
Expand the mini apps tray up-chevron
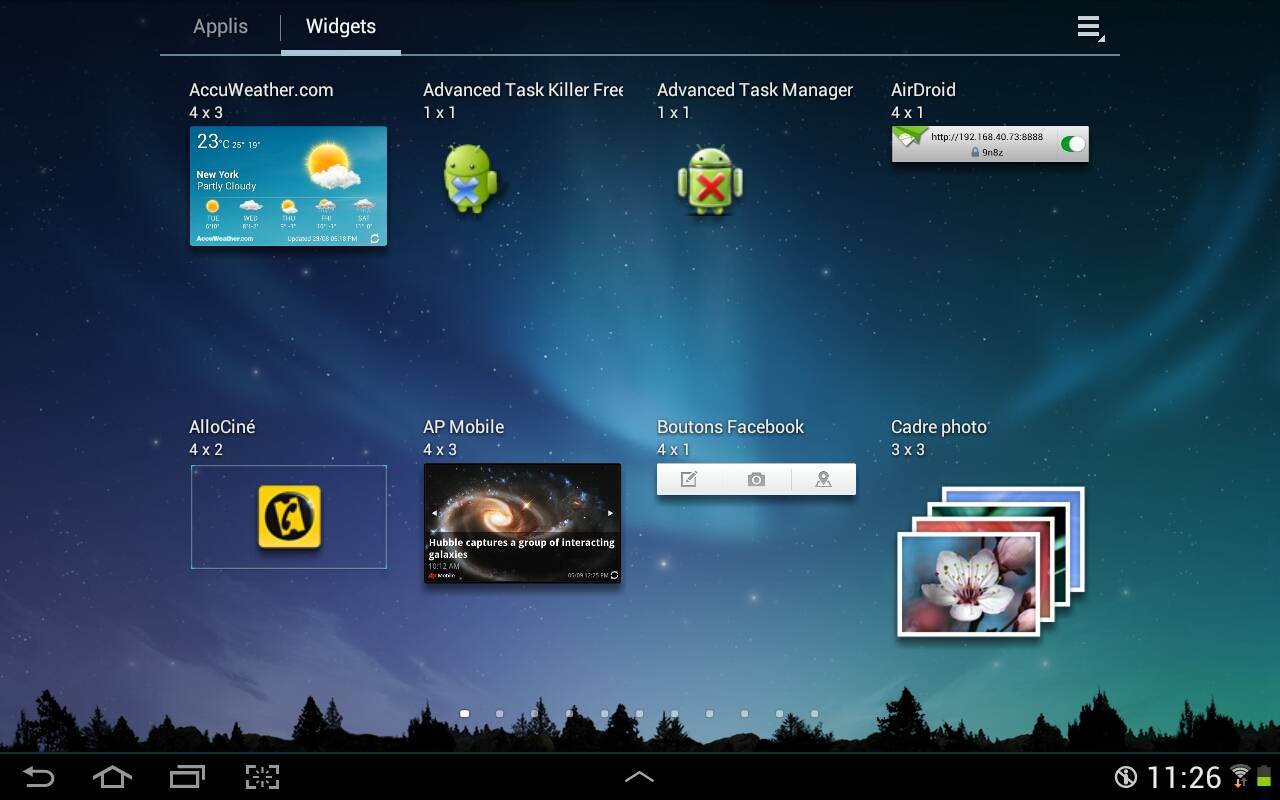[639, 776]
